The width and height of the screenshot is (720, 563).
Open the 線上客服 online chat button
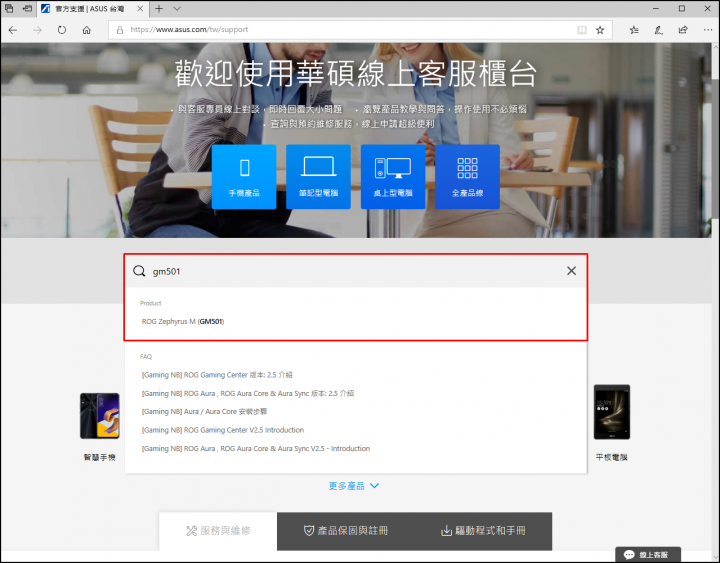[x=648, y=554]
